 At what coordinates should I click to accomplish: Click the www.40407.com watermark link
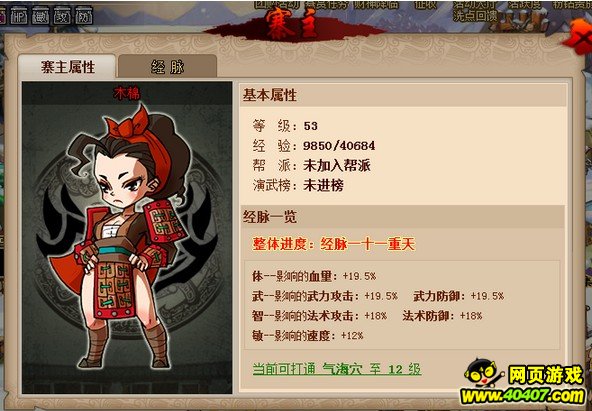[x=523, y=396]
